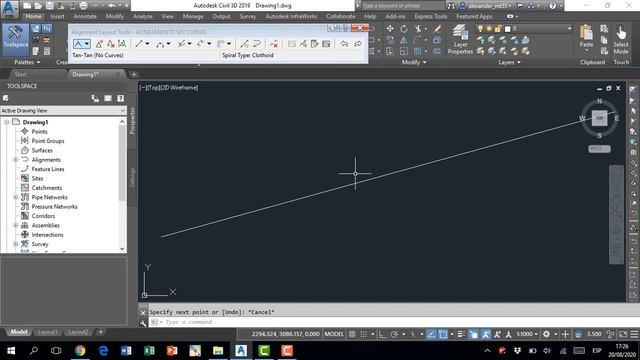
Task: Click Delete PI tool in alignment toolbar
Action: tap(111, 44)
